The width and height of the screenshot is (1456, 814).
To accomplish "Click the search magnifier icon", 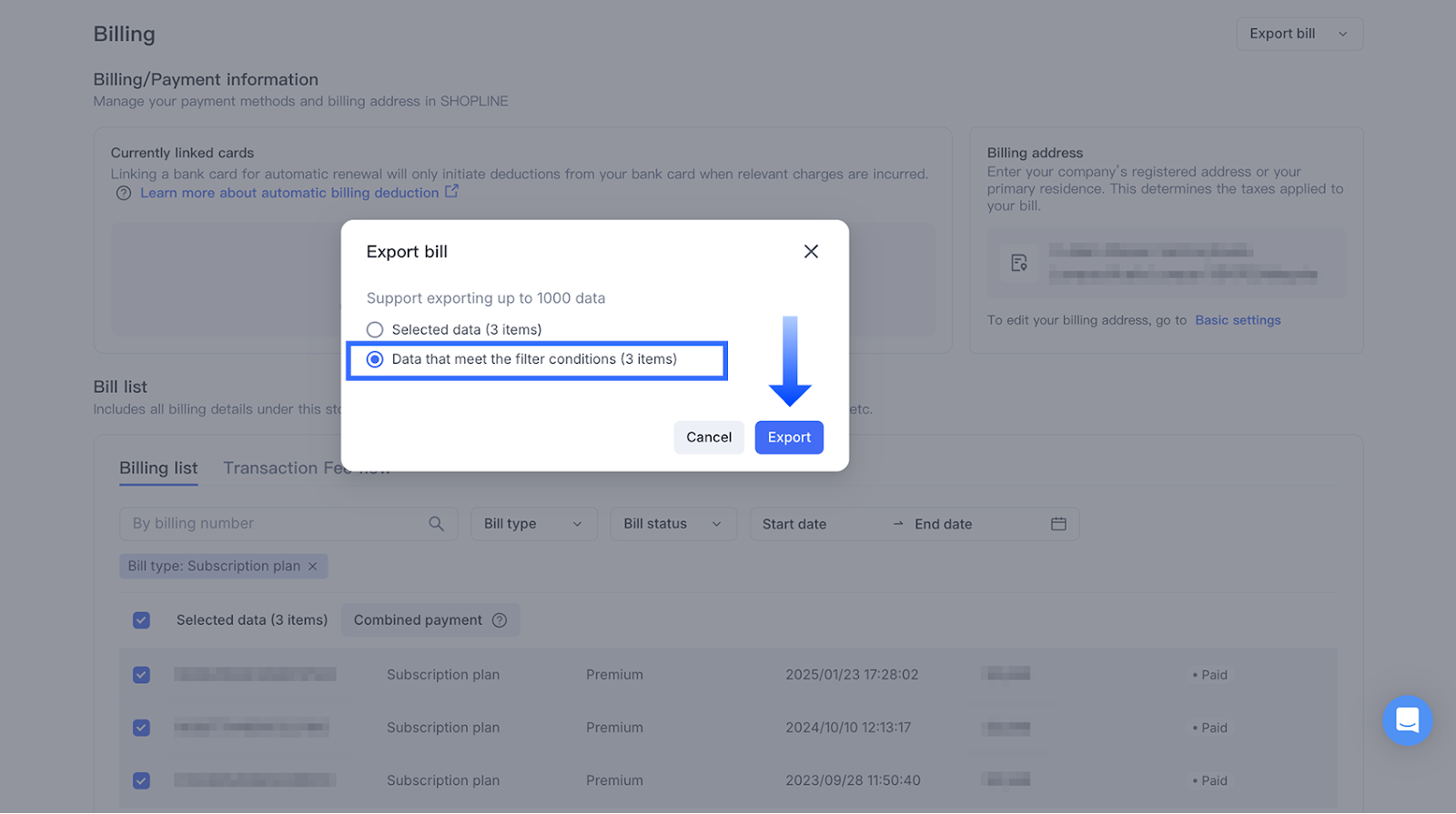I will pos(437,524).
